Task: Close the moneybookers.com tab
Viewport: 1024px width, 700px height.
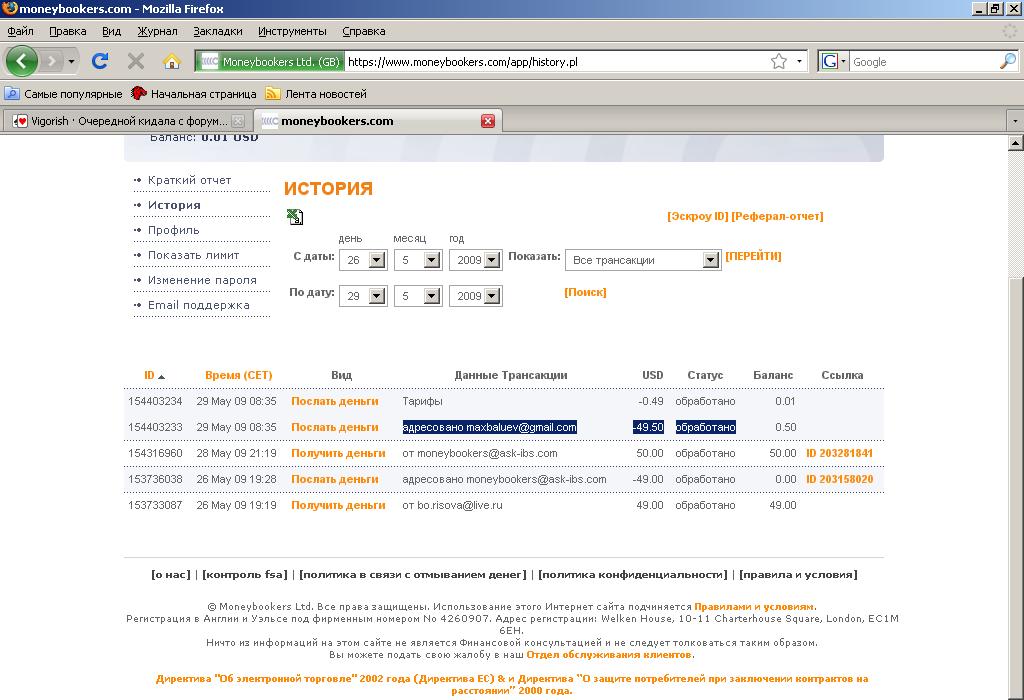Action: click(x=488, y=121)
